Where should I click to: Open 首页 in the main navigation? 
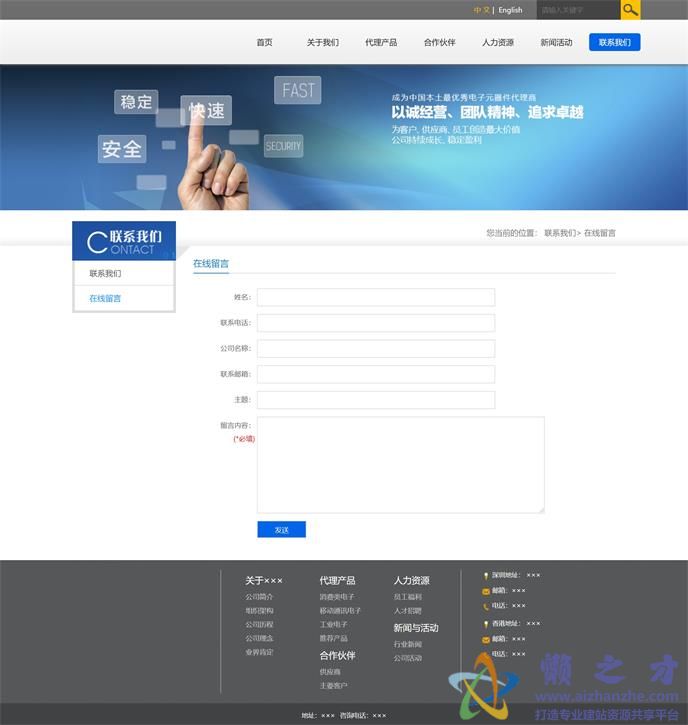(264, 43)
